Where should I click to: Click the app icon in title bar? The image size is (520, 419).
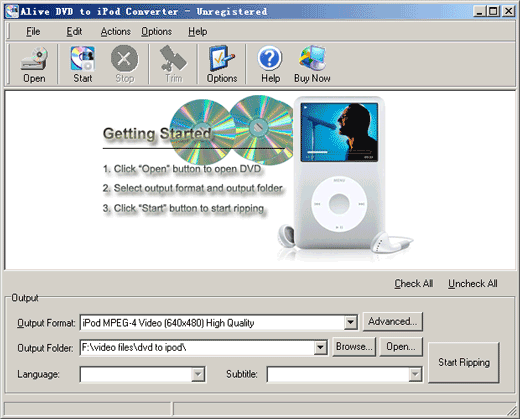[x=12, y=11]
